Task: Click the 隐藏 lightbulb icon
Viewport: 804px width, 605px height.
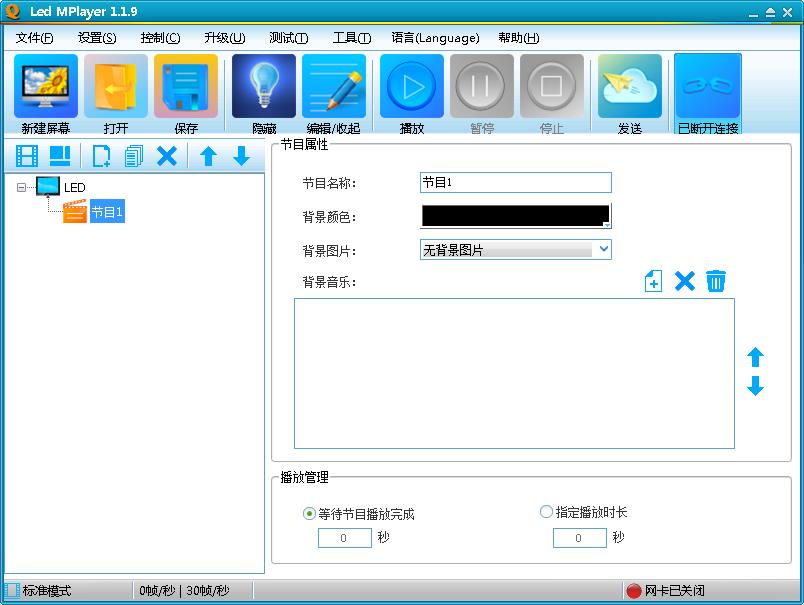Action: (x=264, y=86)
